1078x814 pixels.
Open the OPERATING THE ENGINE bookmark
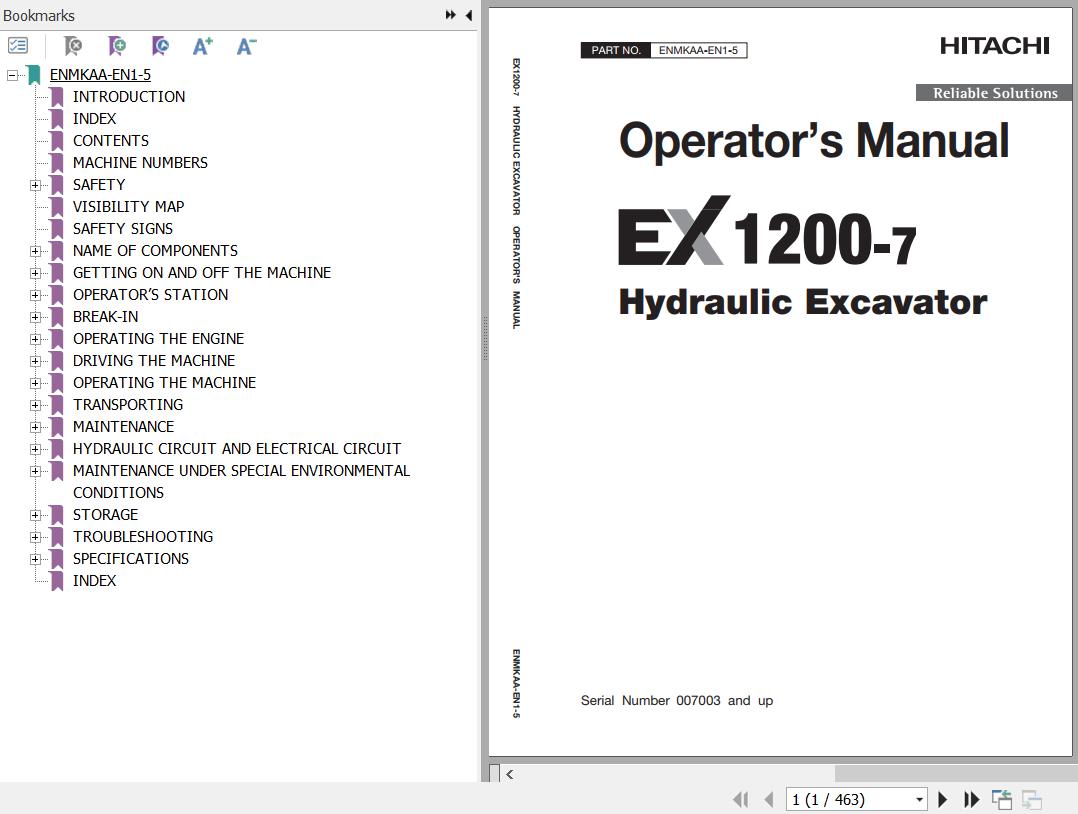pyautogui.click(x=159, y=339)
